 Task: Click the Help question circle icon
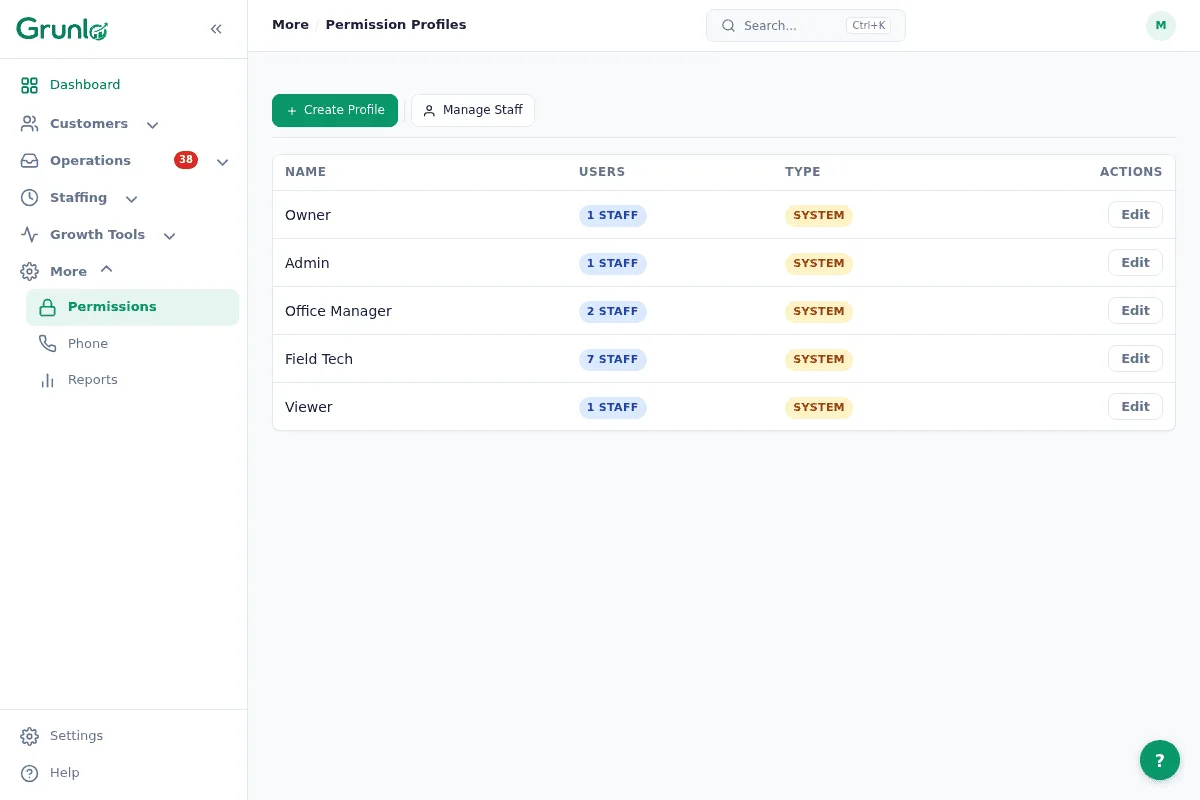point(30,773)
